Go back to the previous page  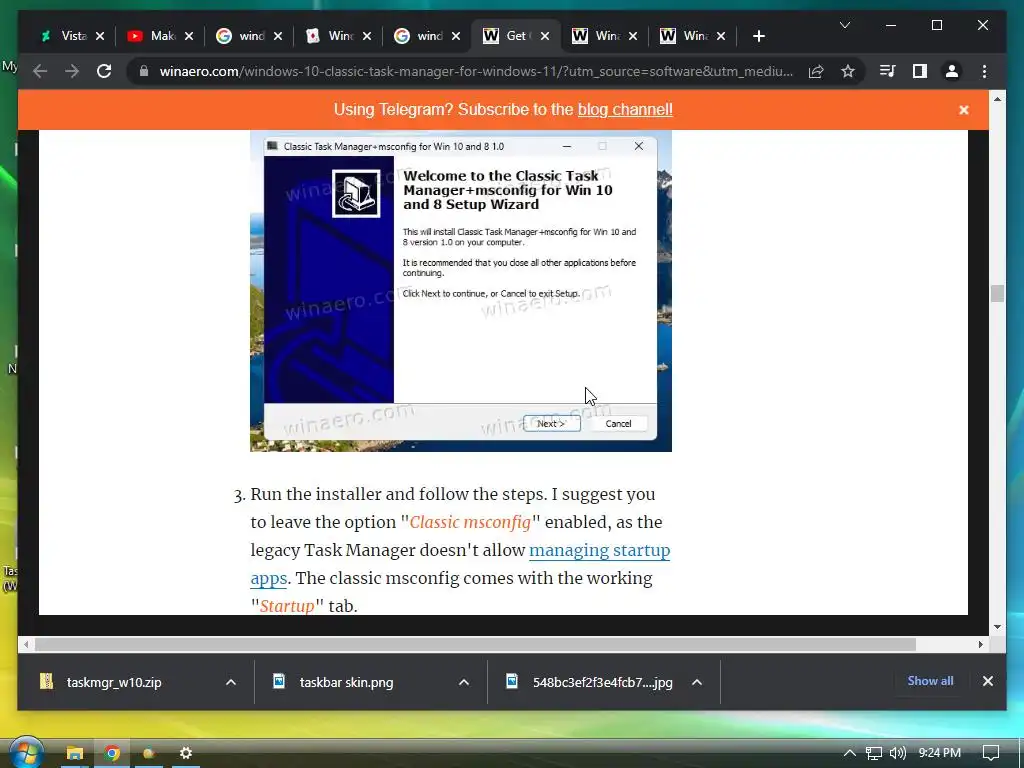coord(40,71)
